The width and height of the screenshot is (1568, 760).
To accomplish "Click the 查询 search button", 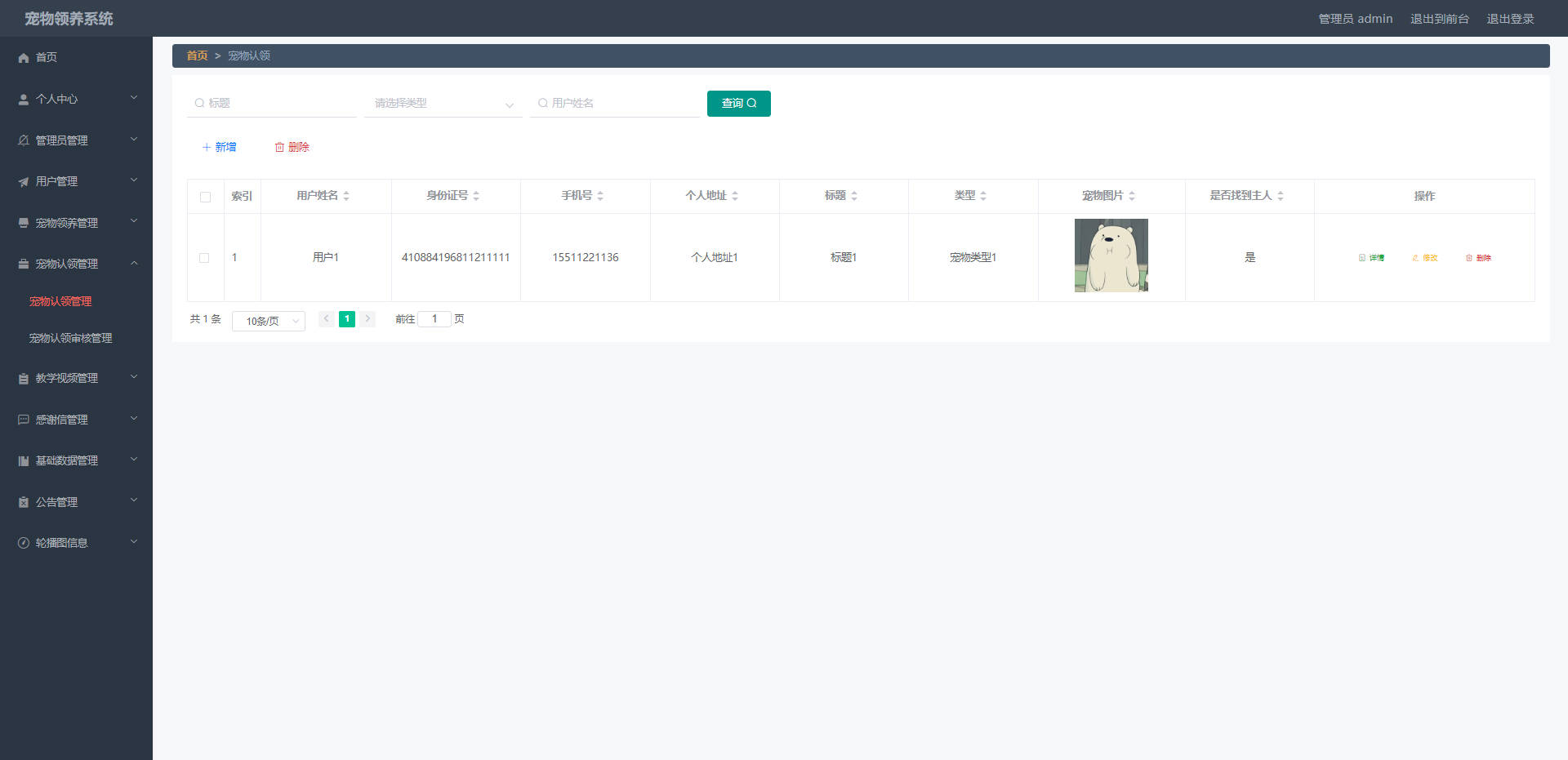I will (738, 104).
